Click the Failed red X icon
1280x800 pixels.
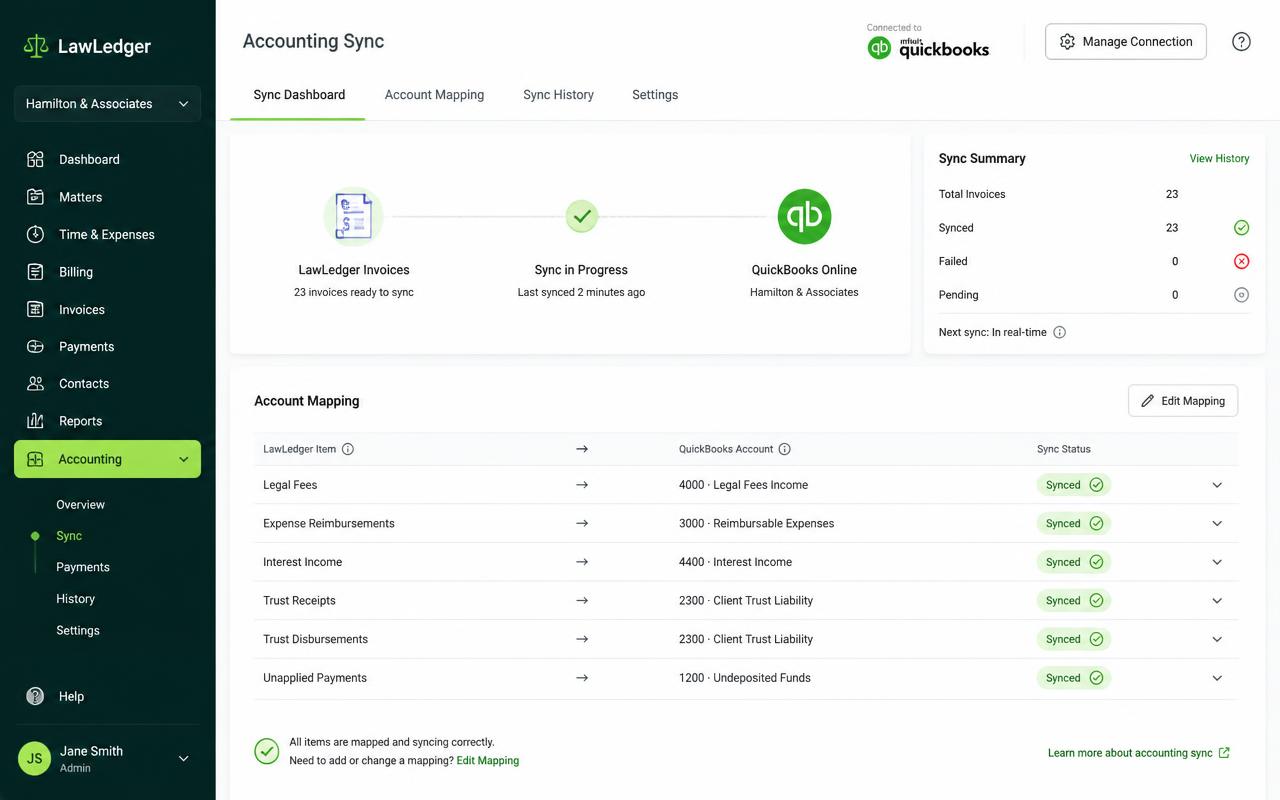[x=1241, y=261]
